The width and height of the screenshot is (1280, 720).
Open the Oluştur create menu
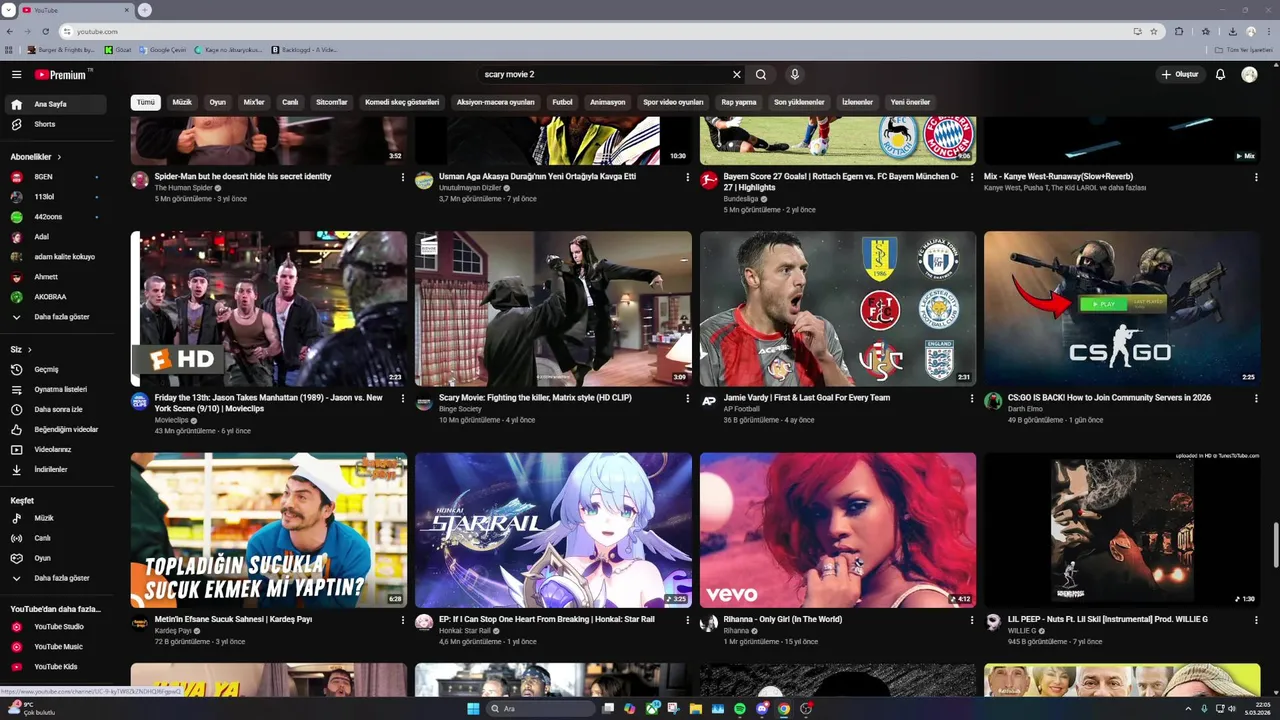point(1180,75)
